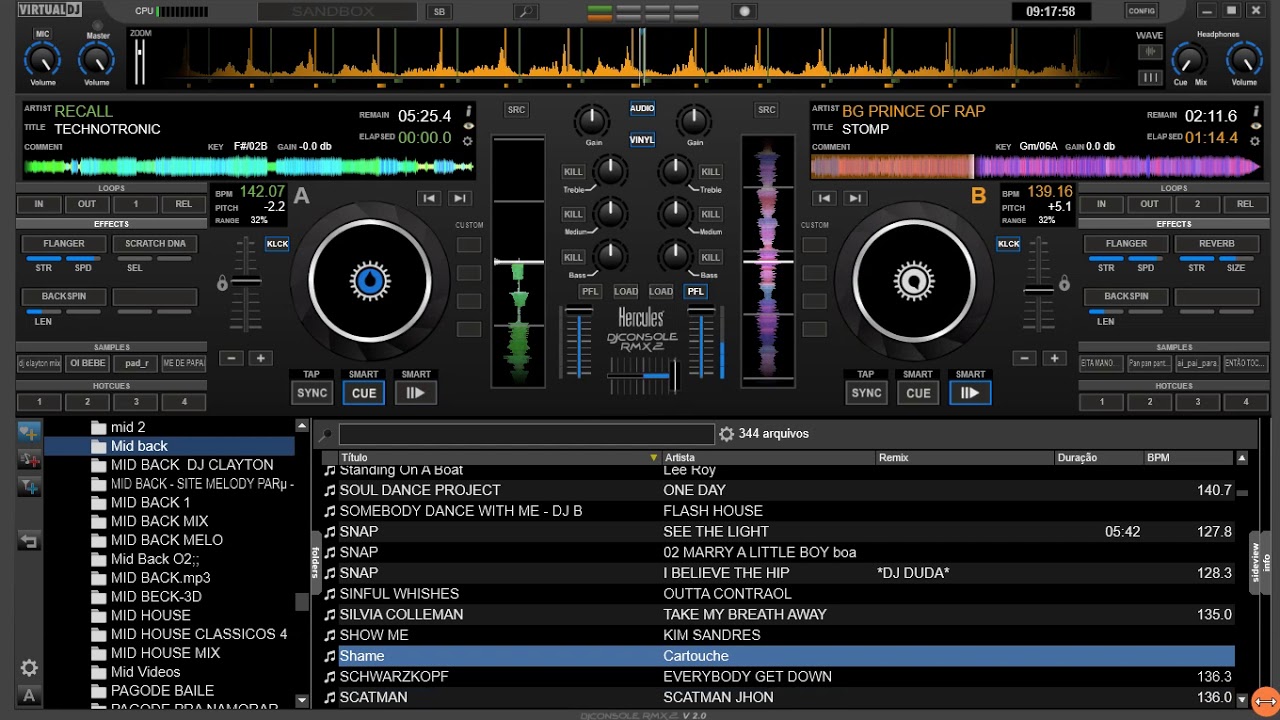This screenshot has width=1280, height=720.
Task: Open the PAGODE BAILE folder
Action: click(163, 690)
